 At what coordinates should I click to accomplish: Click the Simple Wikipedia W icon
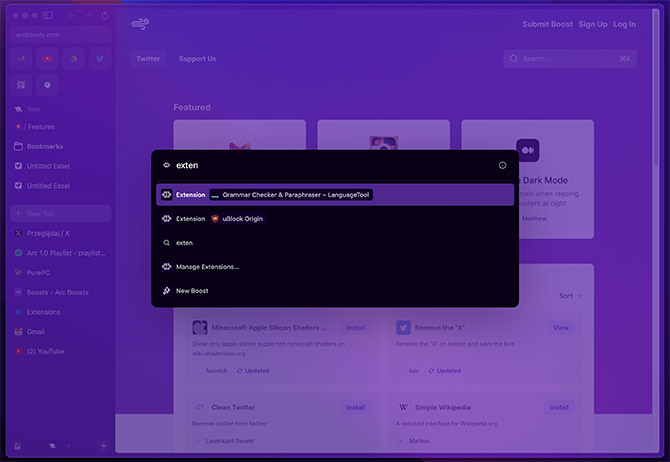pos(403,407)
